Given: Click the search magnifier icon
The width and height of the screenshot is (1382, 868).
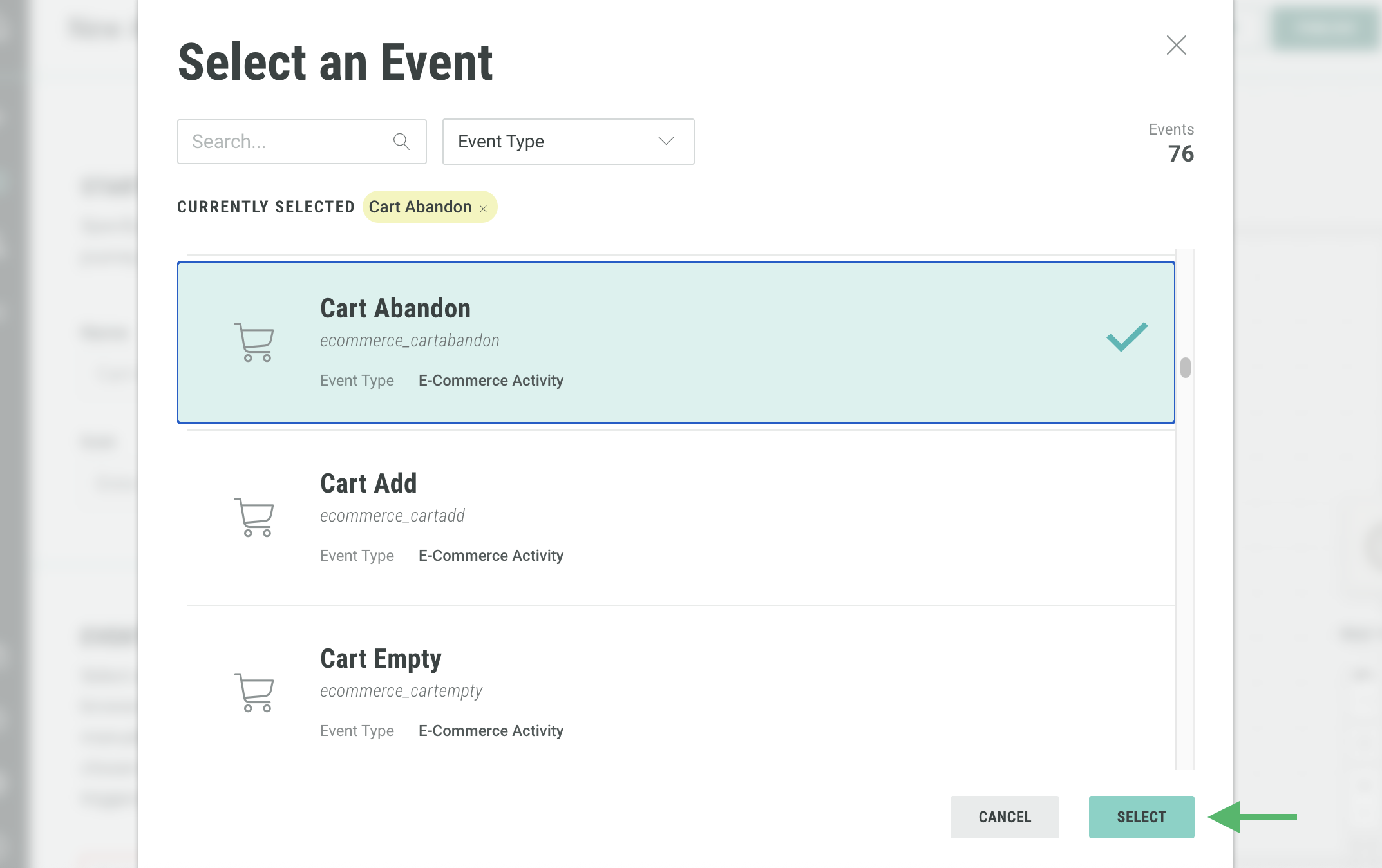Looking at the screenshot, I should 401,142.
